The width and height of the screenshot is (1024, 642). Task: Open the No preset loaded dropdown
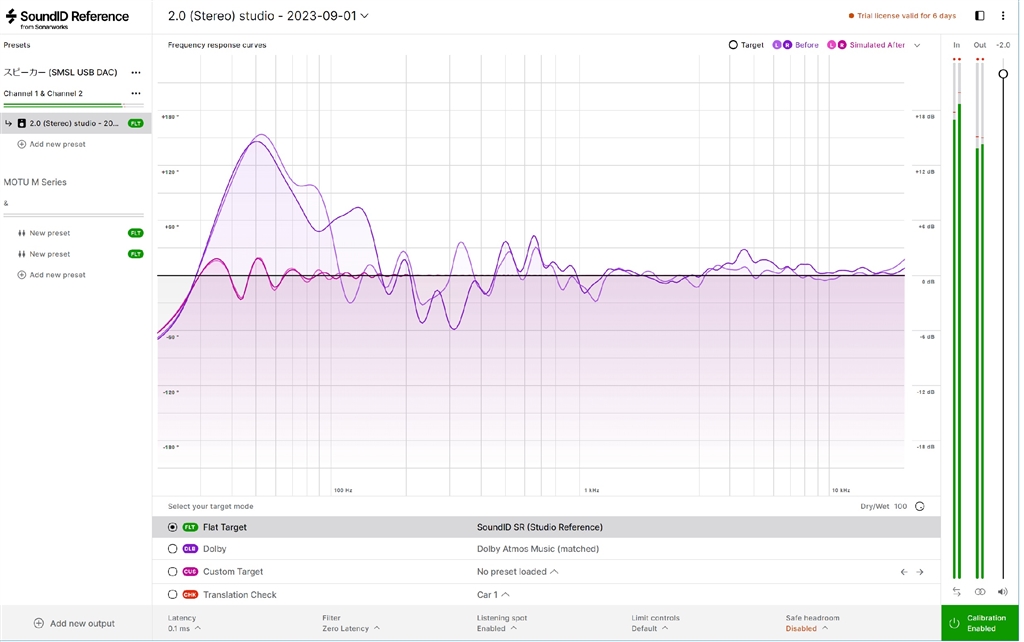click(x=517, y=571)
